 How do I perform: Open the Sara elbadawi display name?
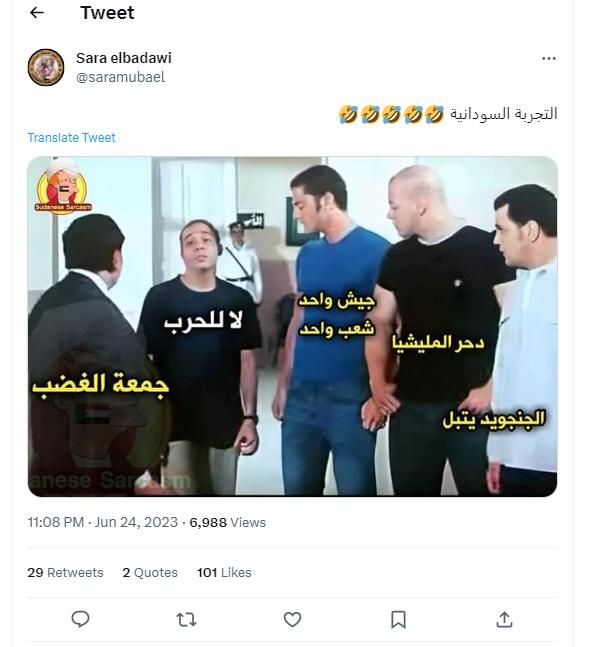(x=124, y=58)
